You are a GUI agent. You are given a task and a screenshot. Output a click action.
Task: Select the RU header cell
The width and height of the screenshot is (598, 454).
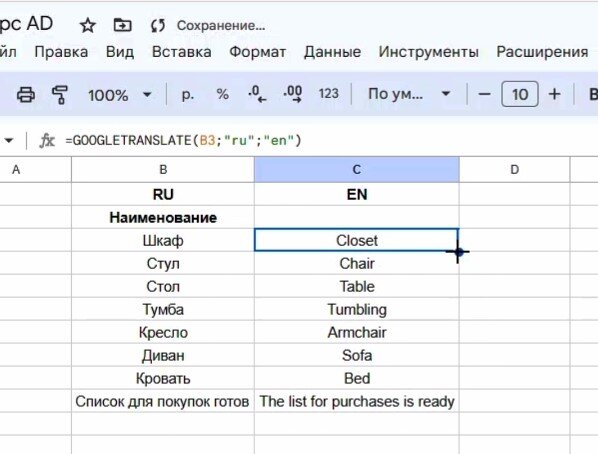163,195
